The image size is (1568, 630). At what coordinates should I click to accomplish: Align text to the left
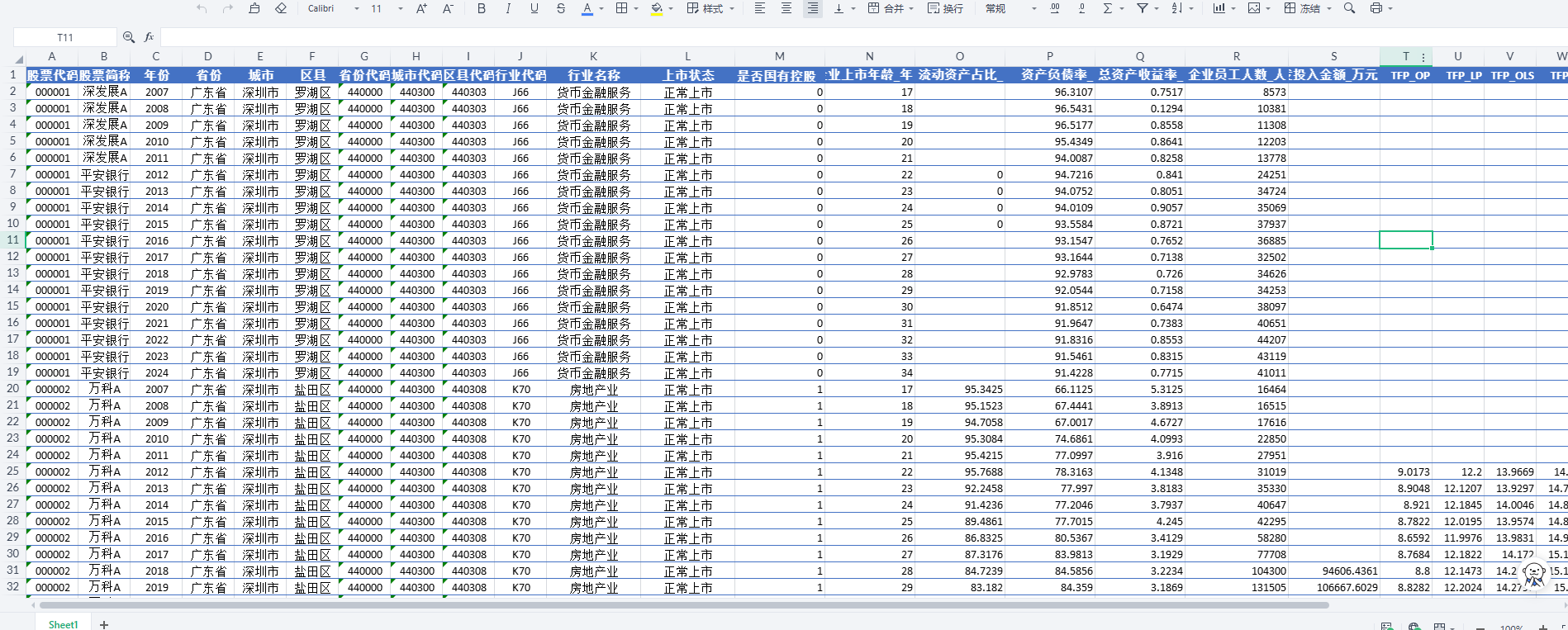click(x=760, y=8)
